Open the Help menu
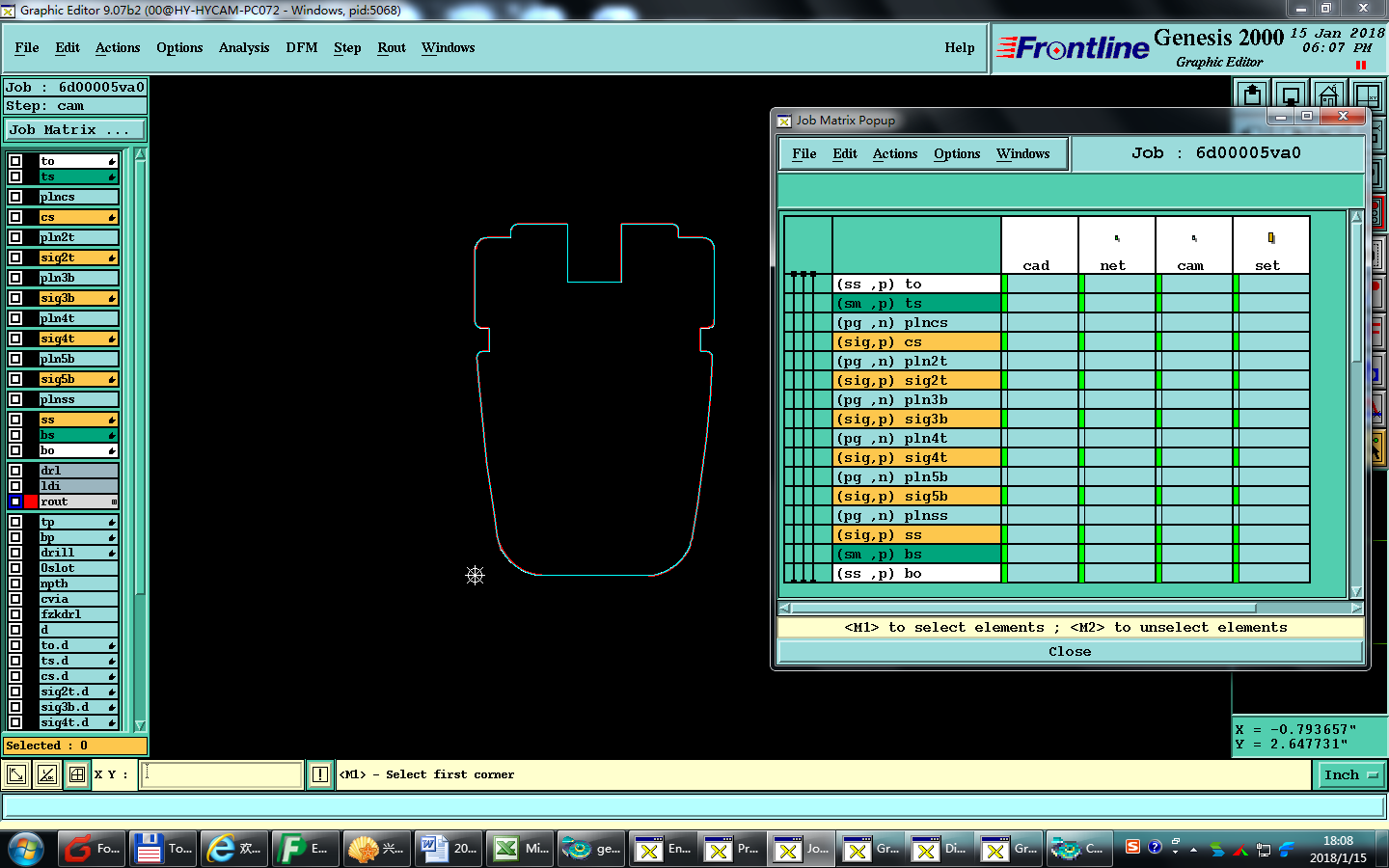Screen dimensions: 1389x868 click(x=960, y=47)
